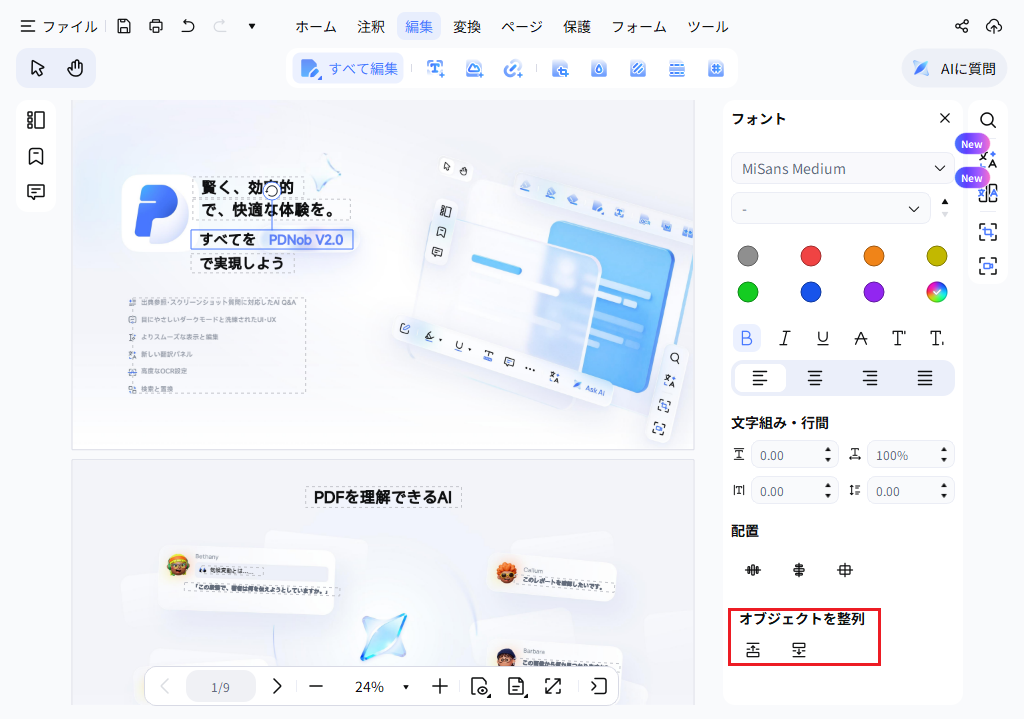
Task: Open the bookmarks sidebar panel
Action: pos(36,156)
